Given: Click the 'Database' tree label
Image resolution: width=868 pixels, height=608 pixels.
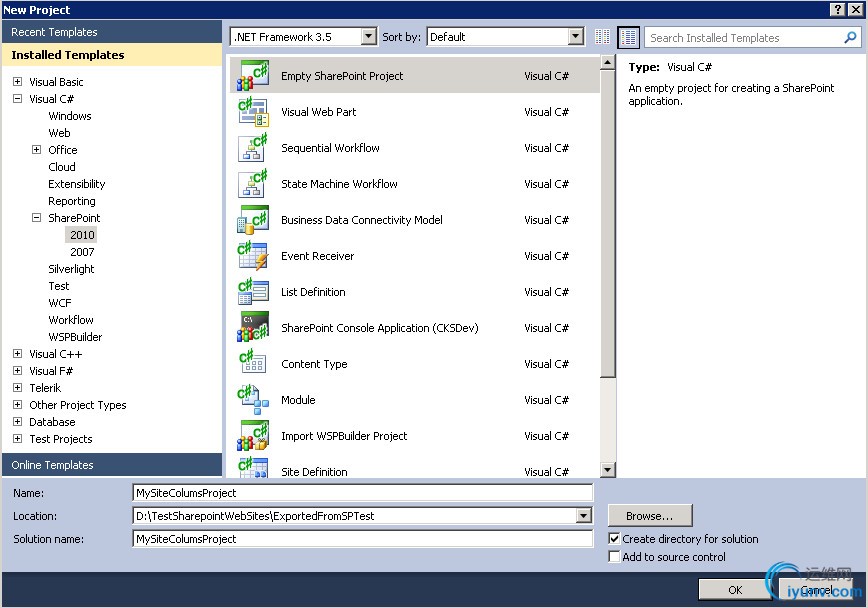Looking at the screenshot, I should 52,422.
